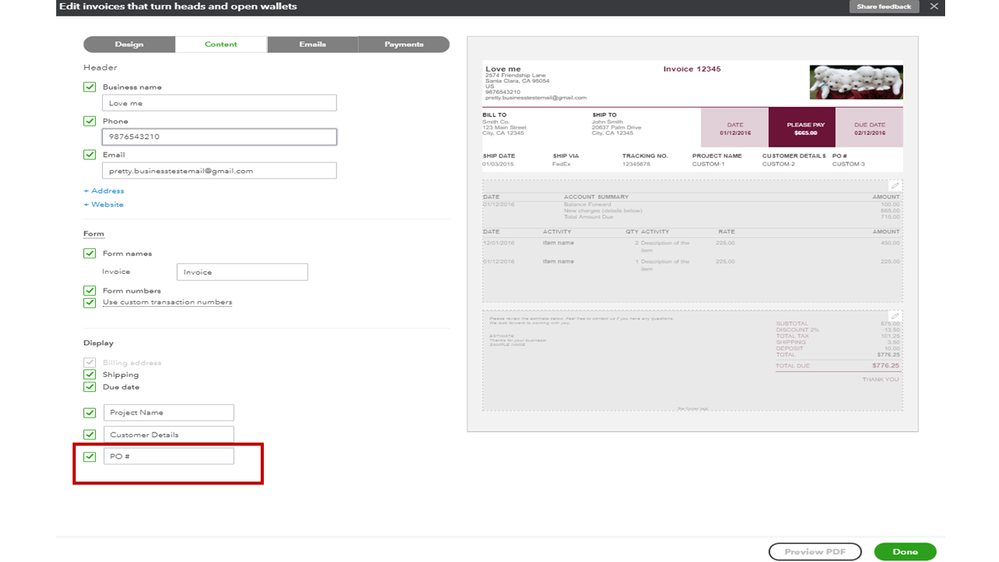This screenshot has width=999, height=562.
Task: Toggle the Email checkbox
Action: 90,154
